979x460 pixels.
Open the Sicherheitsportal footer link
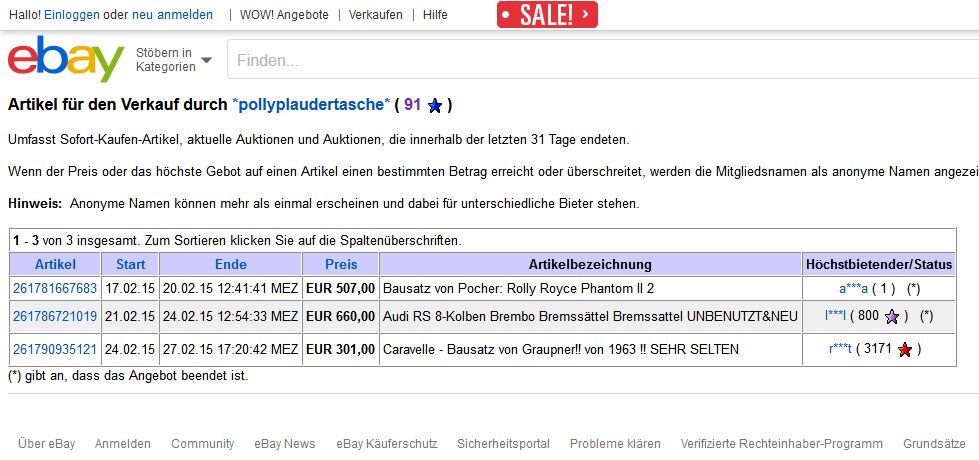(x=503, y=444)
